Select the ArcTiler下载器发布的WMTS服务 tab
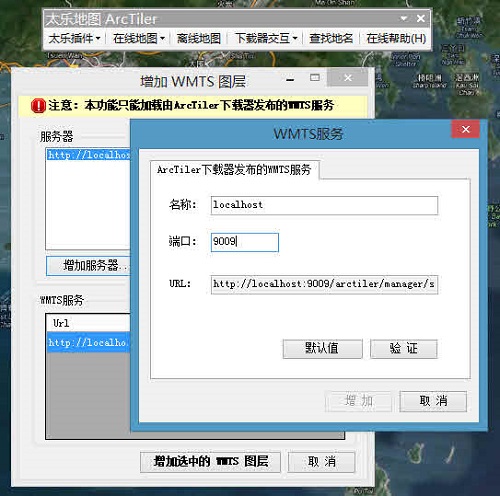 [234, 170]
